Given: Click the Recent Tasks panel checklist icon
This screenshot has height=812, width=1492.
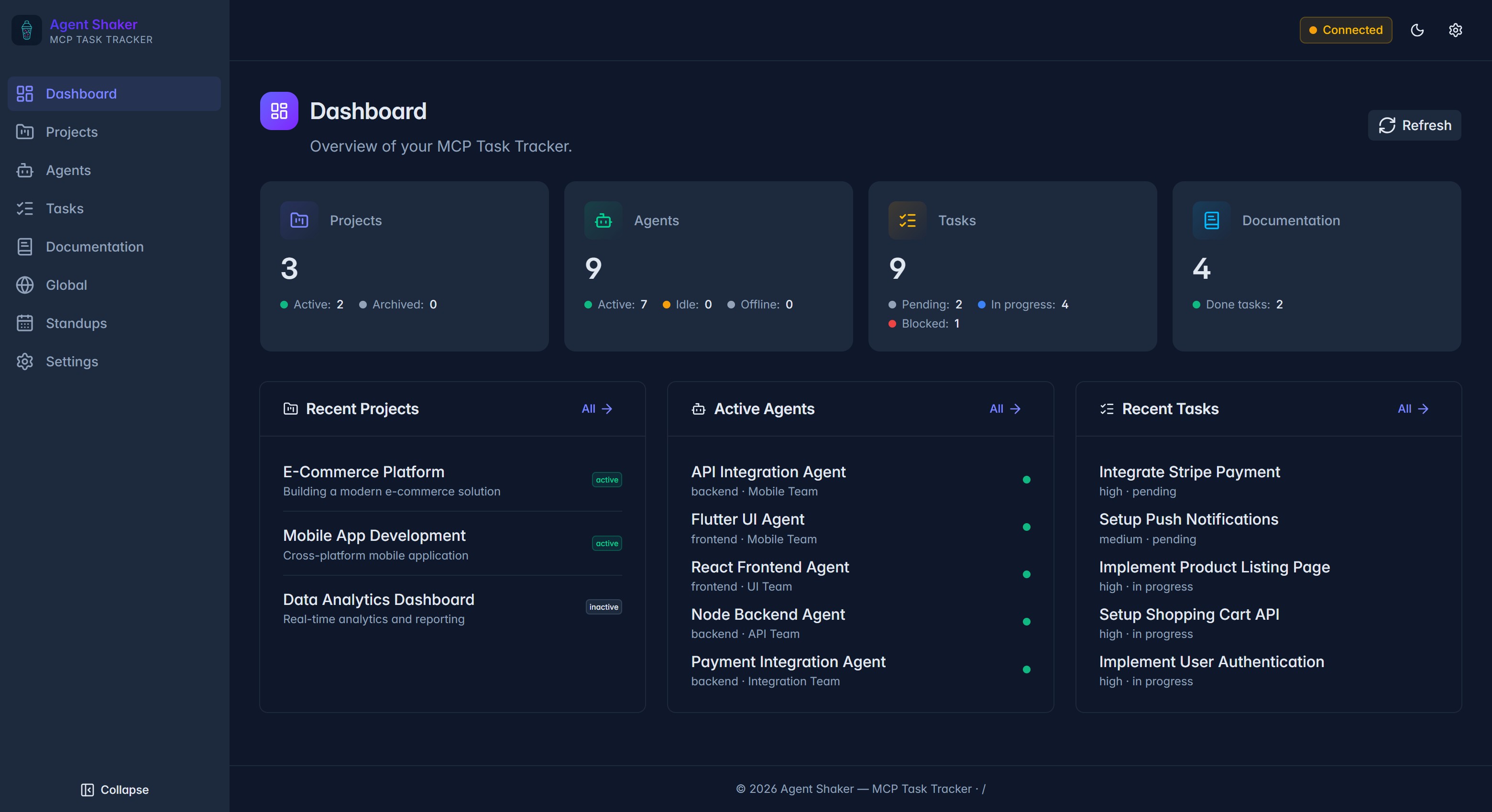Looking at the screenshot, I should [1106, 409].
